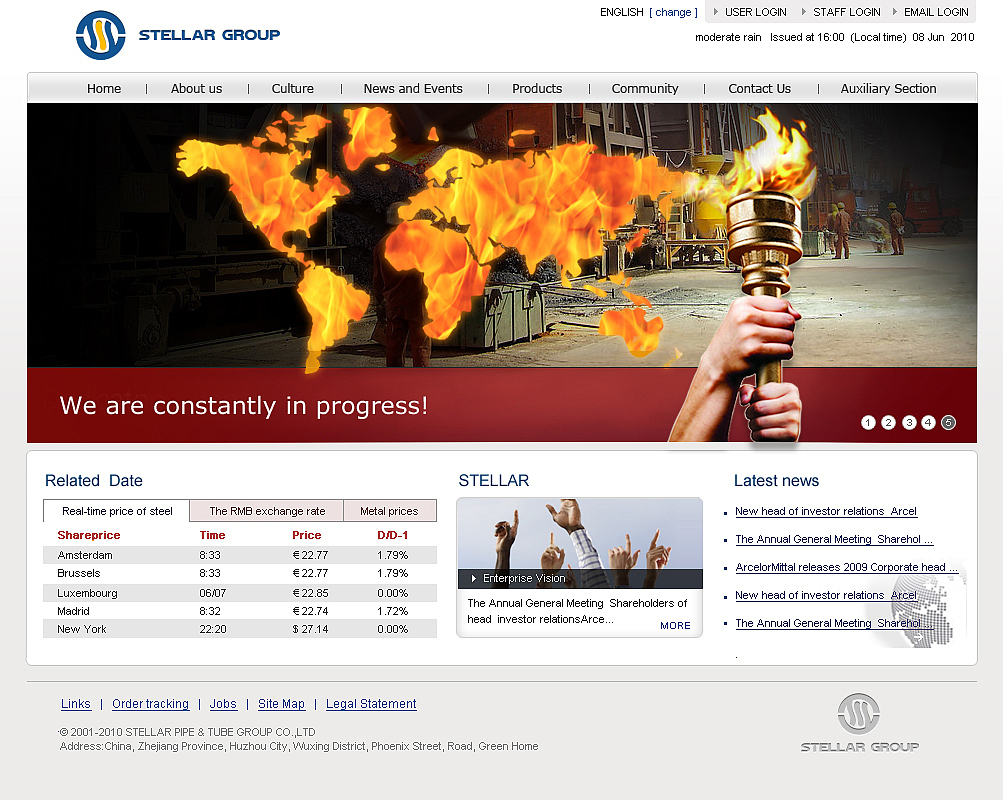1003x800 pixels.
Task: Go to banner slide 5
Action: pos(949,423)
